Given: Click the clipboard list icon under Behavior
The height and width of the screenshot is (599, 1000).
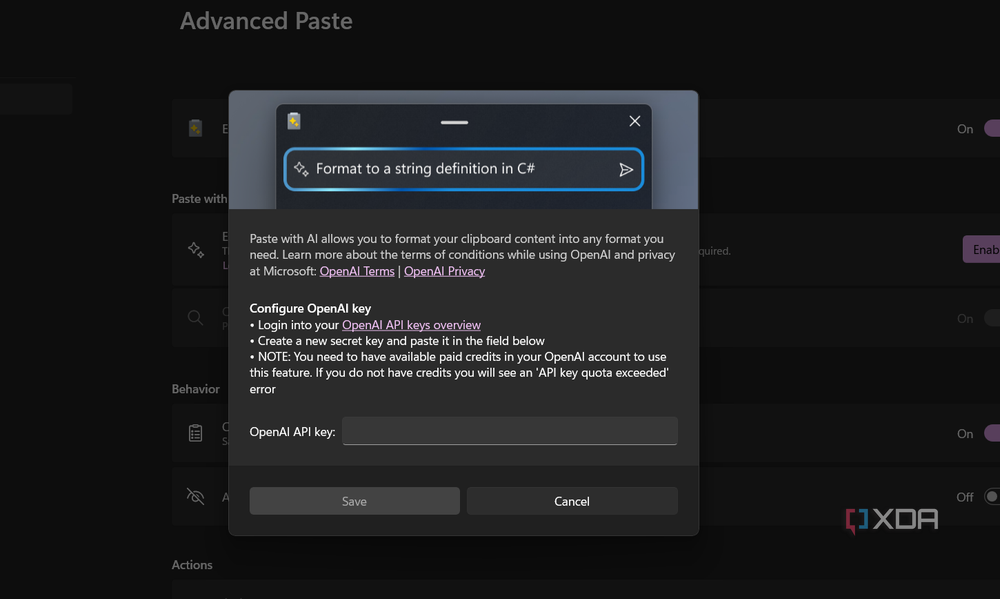Looking at the screenshot, I should (x=196, y=433).
